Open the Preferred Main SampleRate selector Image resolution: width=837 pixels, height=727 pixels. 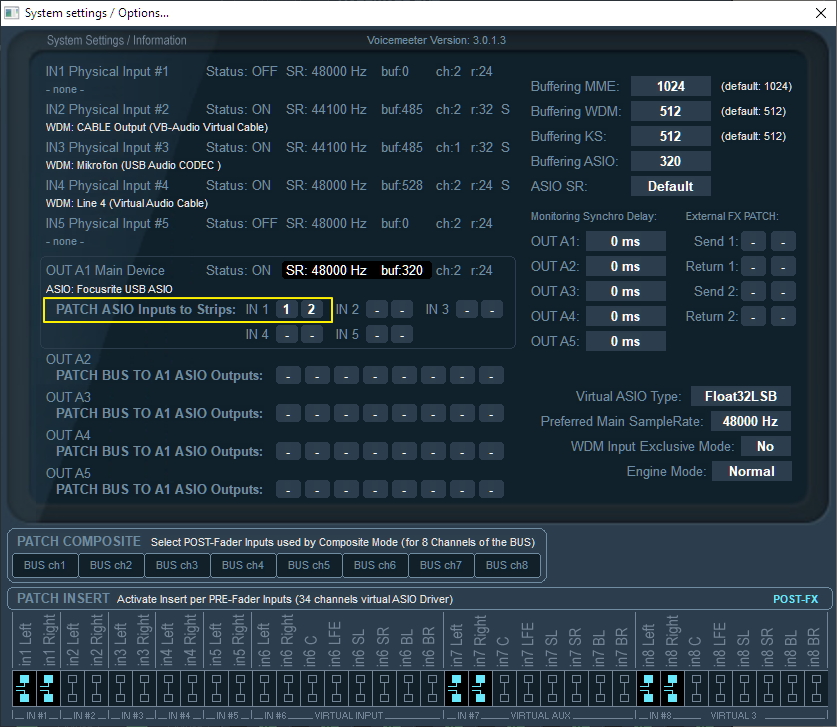click(x=750, y=421)
